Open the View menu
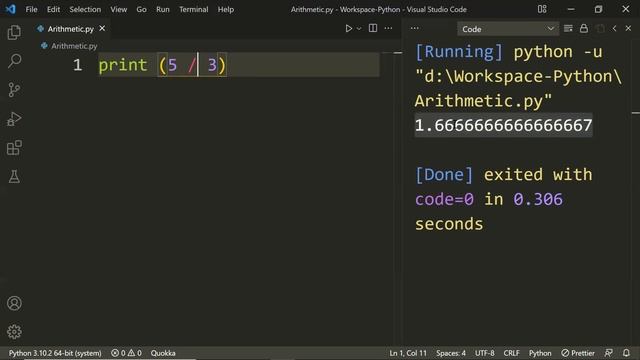Screen dimensions: 640x360 tap(118, 9)
